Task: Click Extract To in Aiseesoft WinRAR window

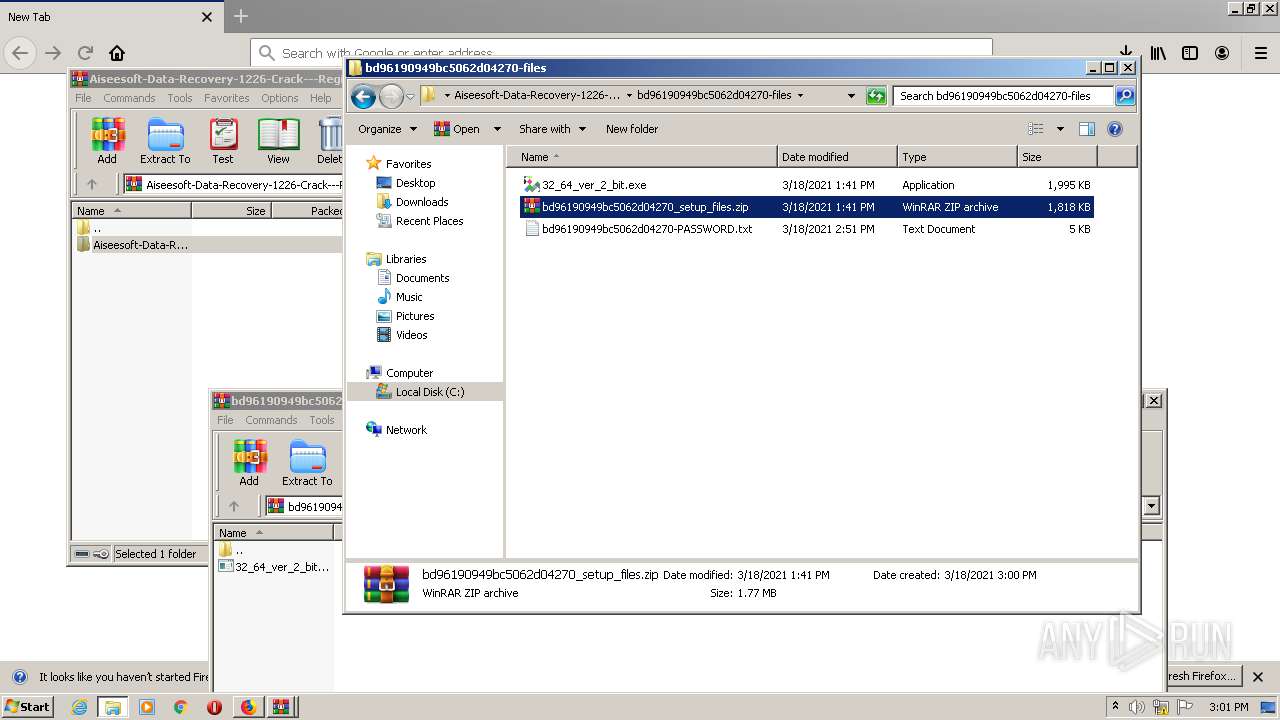Action: pyautogui.click(x=165, y=140)
